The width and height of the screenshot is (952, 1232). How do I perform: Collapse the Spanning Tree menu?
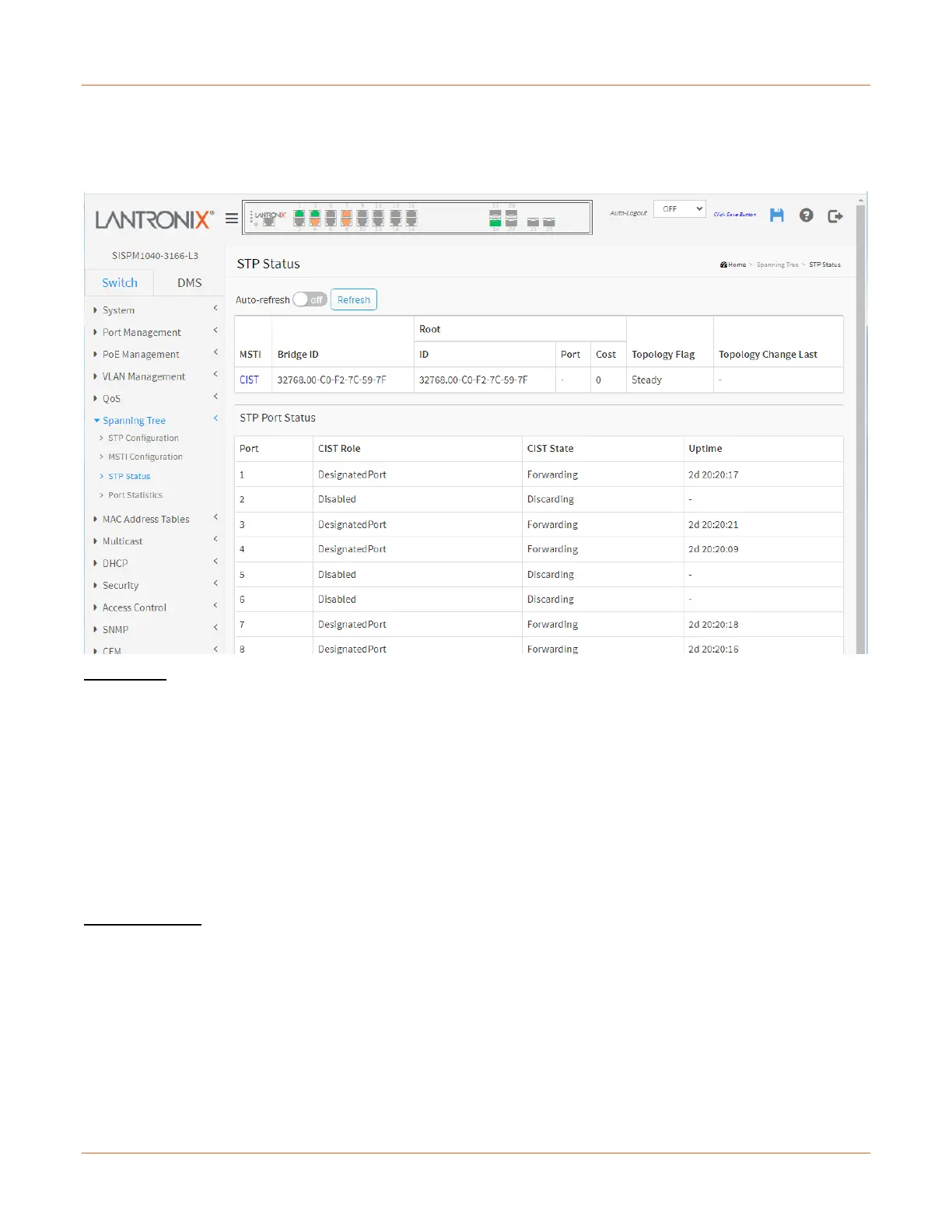click(155, 420)
